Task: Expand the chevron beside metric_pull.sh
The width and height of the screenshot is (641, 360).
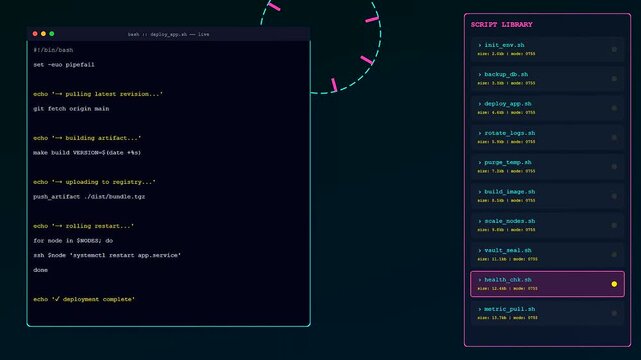Action: [x=480, y=309]
